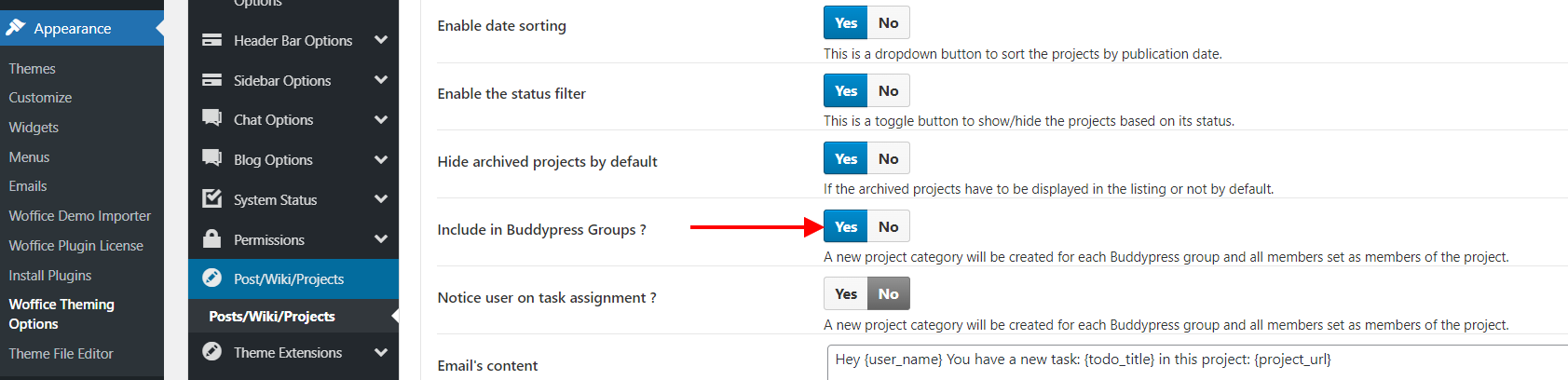
Task: Go to Woffice Demo Importer
Action: tap(80, 216)
